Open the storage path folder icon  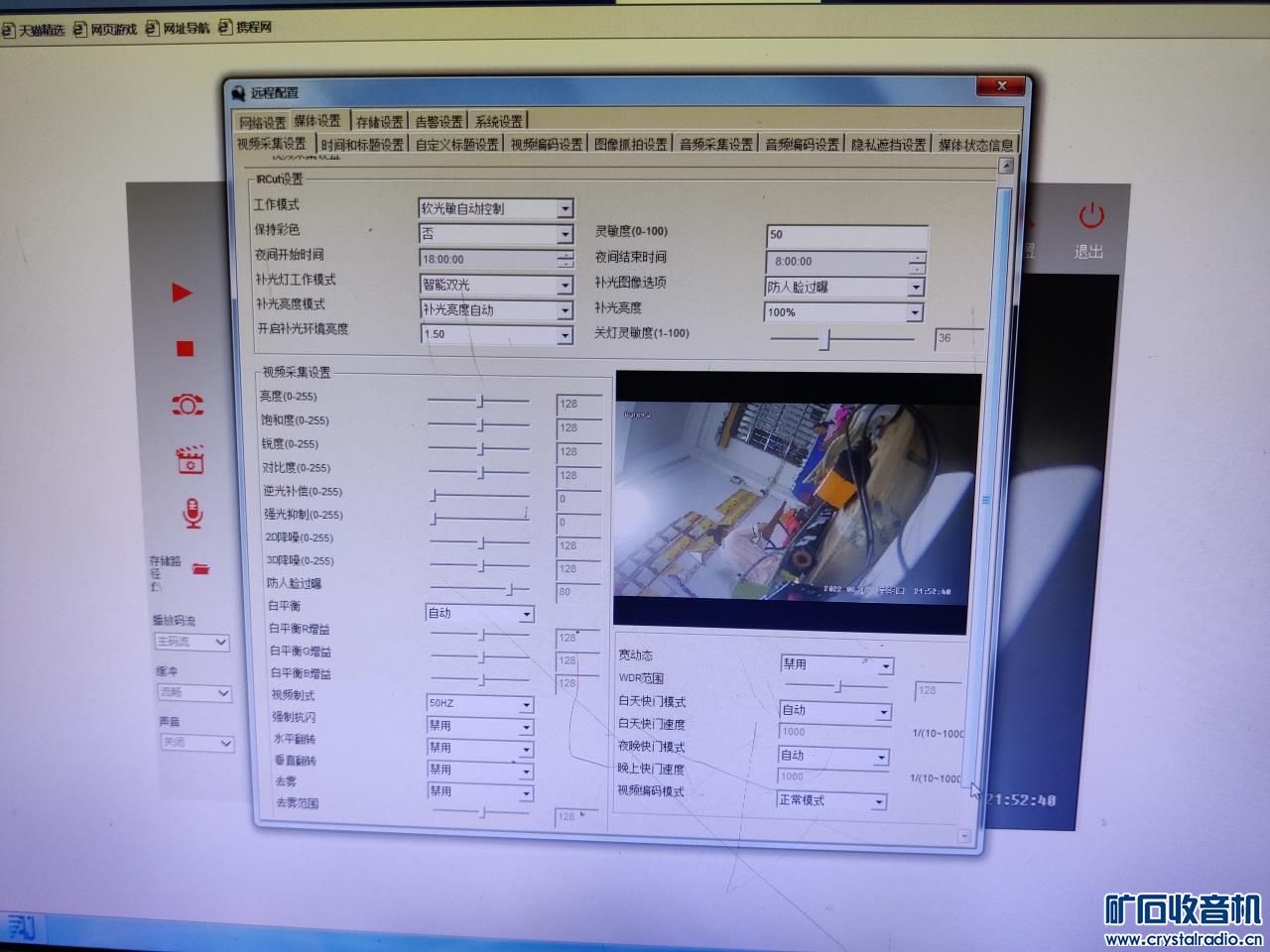pyautogui.click(x=201, y=568)
